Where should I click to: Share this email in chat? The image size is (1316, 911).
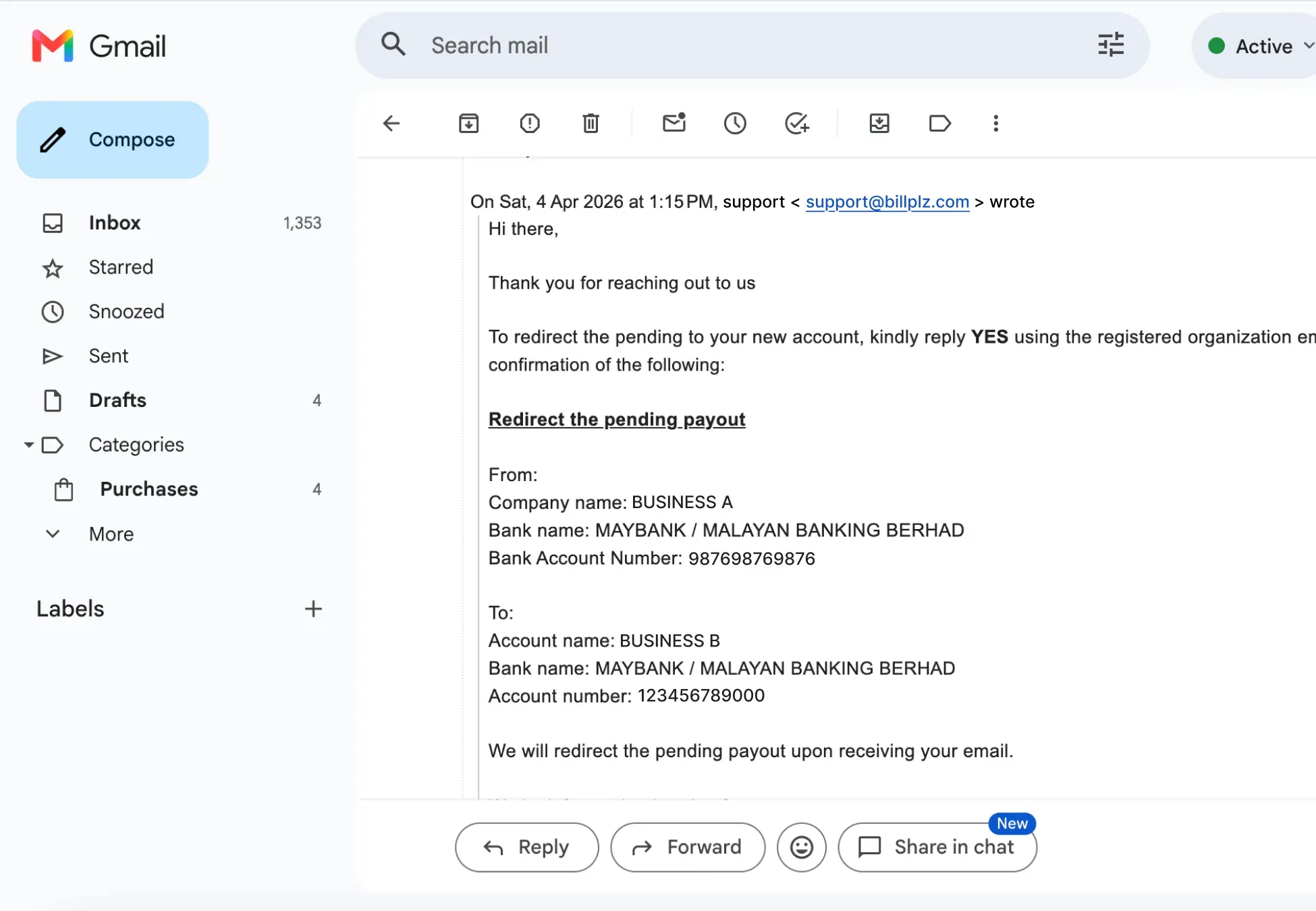point(937,847)
